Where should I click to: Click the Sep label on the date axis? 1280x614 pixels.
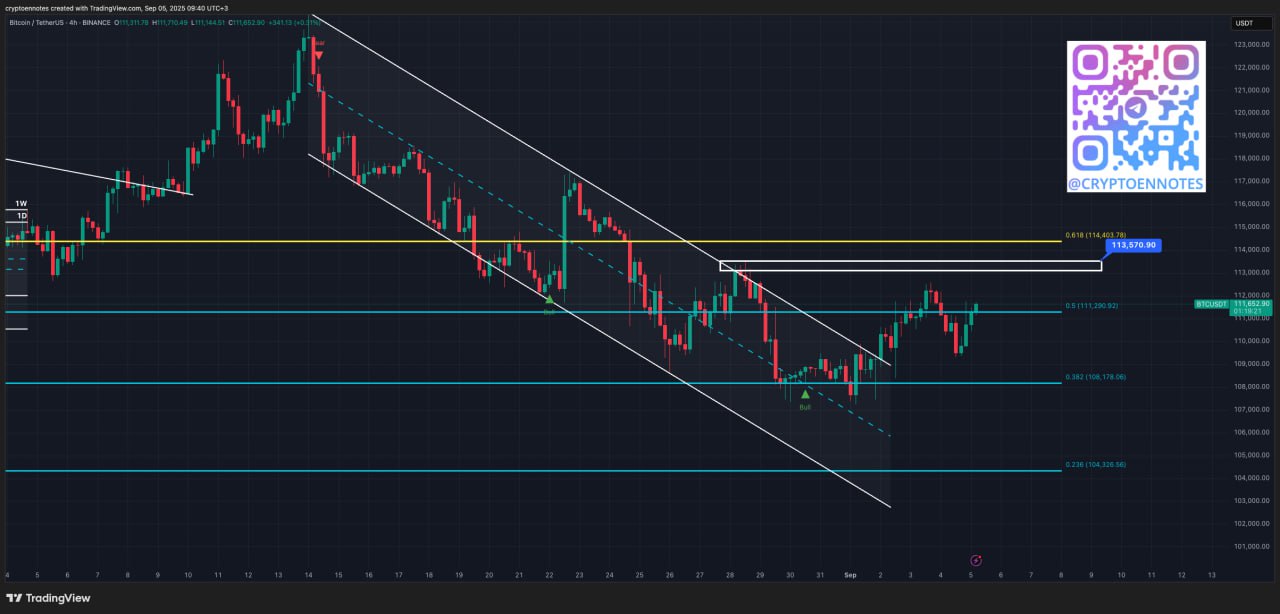click(x=851, y=575)
